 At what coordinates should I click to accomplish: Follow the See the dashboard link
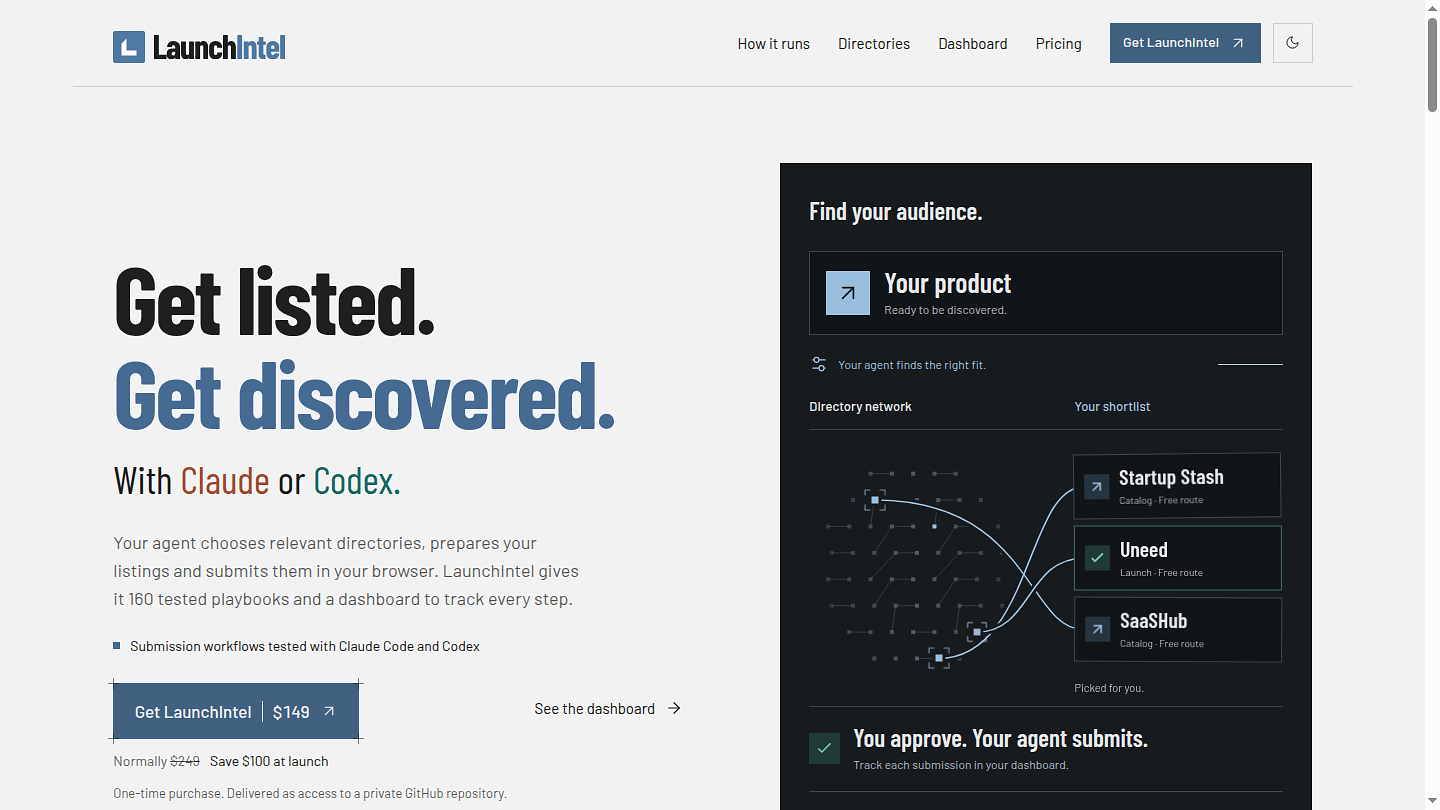[608, 709]
